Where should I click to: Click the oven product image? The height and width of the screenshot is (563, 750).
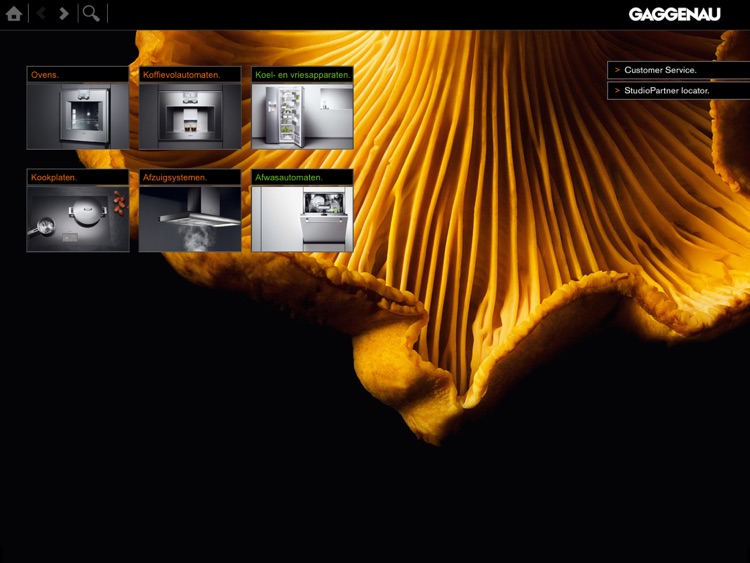point(78,116)
